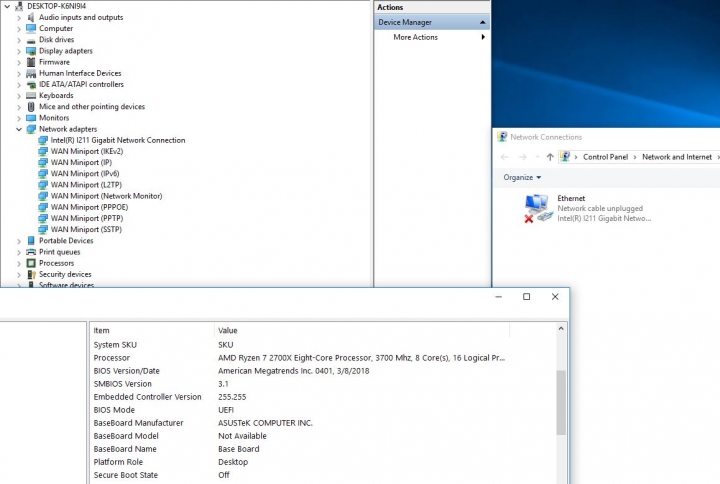Screen dimensions: 720x484
Task: Select the Platform Role row
Action: 299,462
